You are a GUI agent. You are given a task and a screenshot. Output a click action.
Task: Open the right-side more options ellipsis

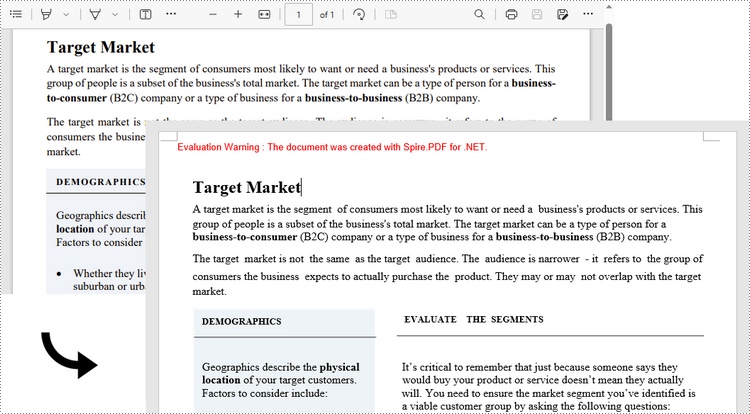click(588, 14)
